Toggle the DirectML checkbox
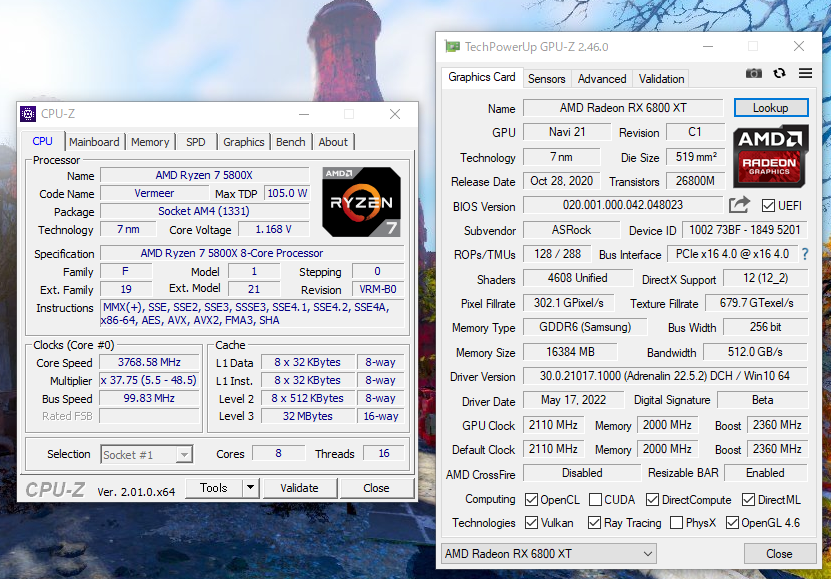Image resolution: width=831 pixels, height=579 pixels. pos(748,500)
